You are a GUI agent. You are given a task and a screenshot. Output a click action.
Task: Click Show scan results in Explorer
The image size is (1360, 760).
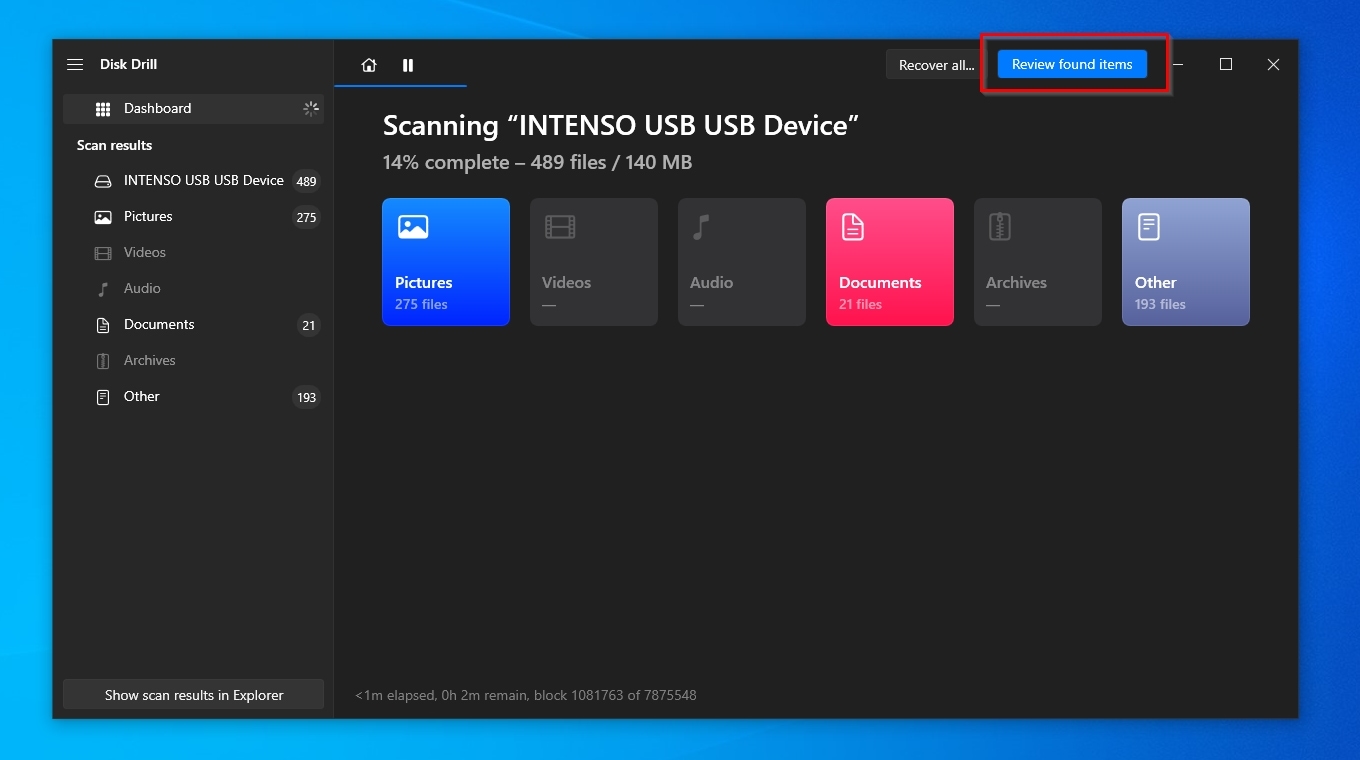(x=193, y=695)
